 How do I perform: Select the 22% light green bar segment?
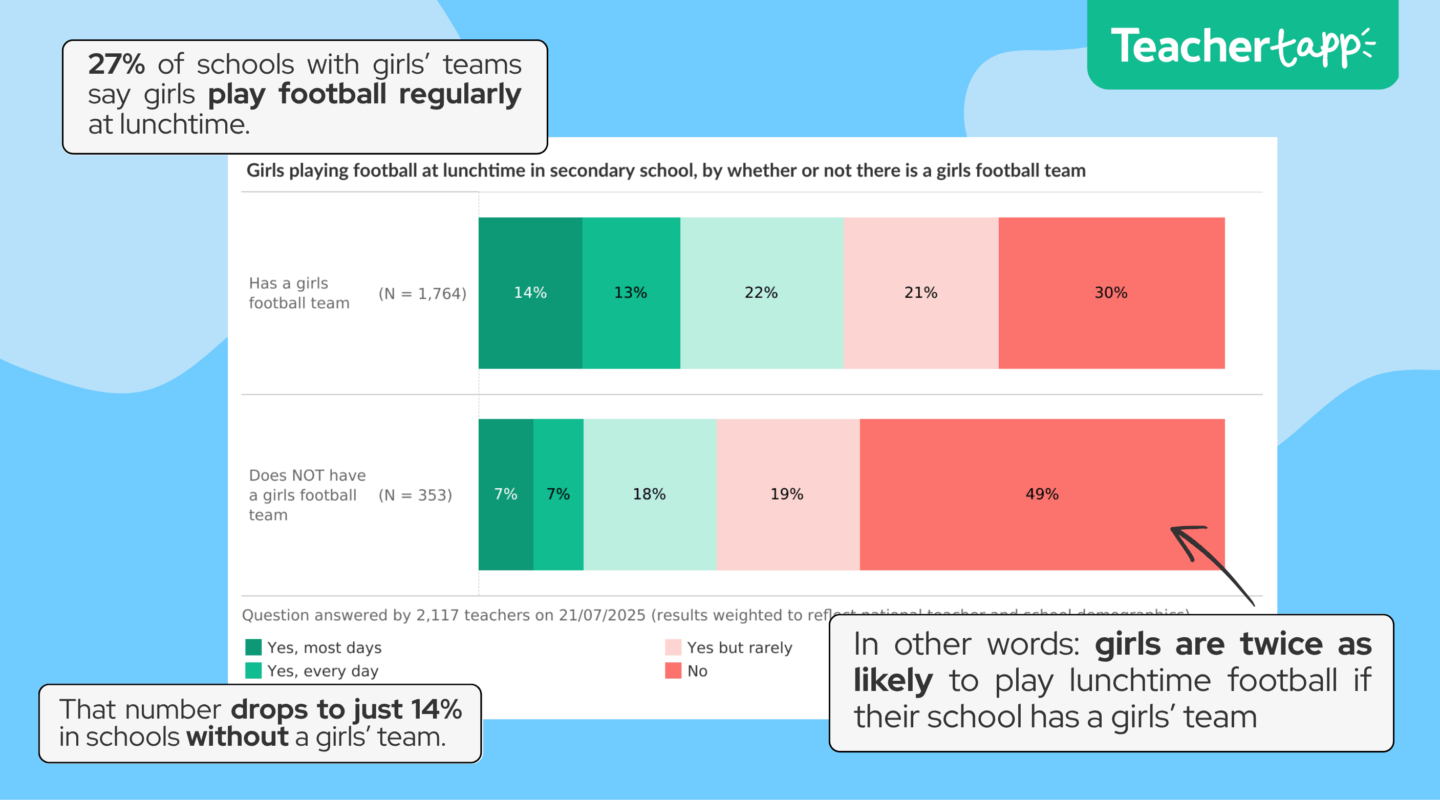(x=761, y=293)
